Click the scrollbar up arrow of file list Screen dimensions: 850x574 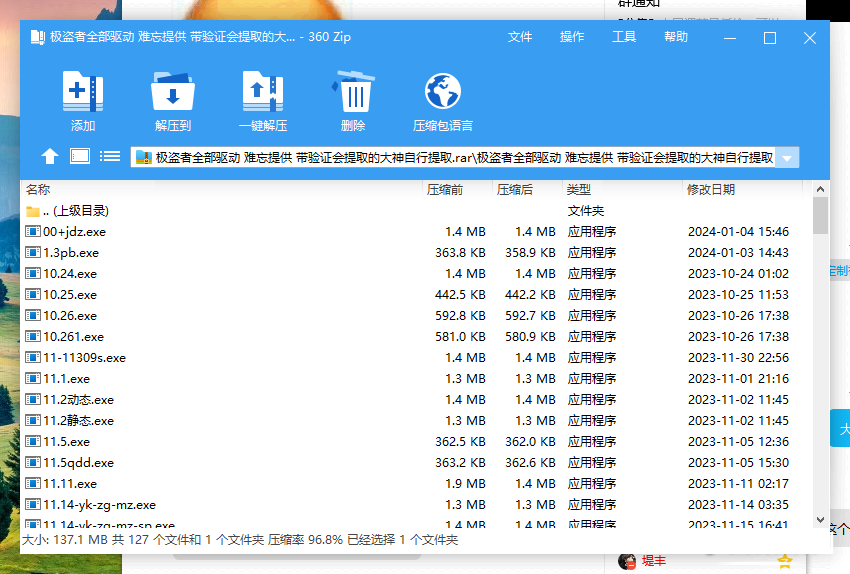pos(820,189)
